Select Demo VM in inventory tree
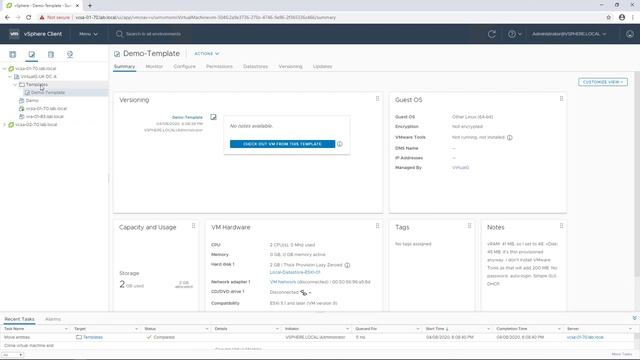Image resolution: width=640 pixels, height=360 pixels. click(32, 100)
